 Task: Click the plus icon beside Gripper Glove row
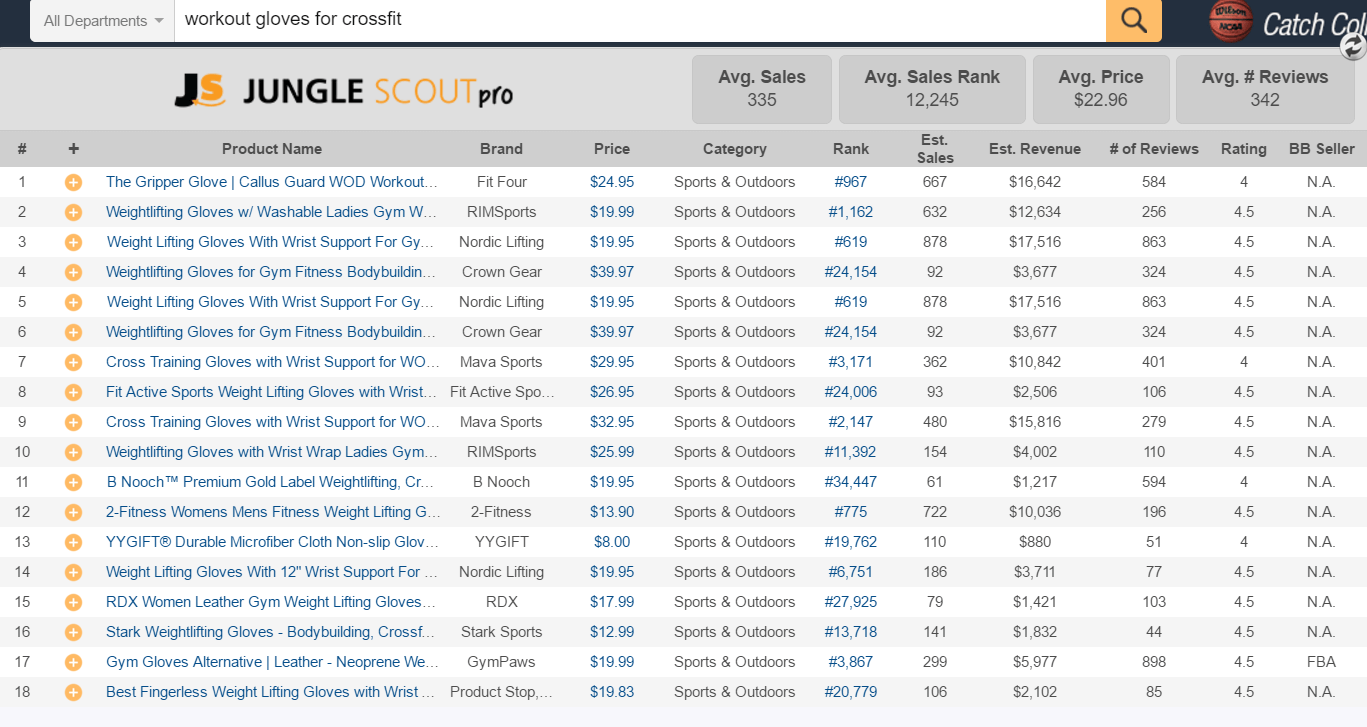click(x=73, y=182)
